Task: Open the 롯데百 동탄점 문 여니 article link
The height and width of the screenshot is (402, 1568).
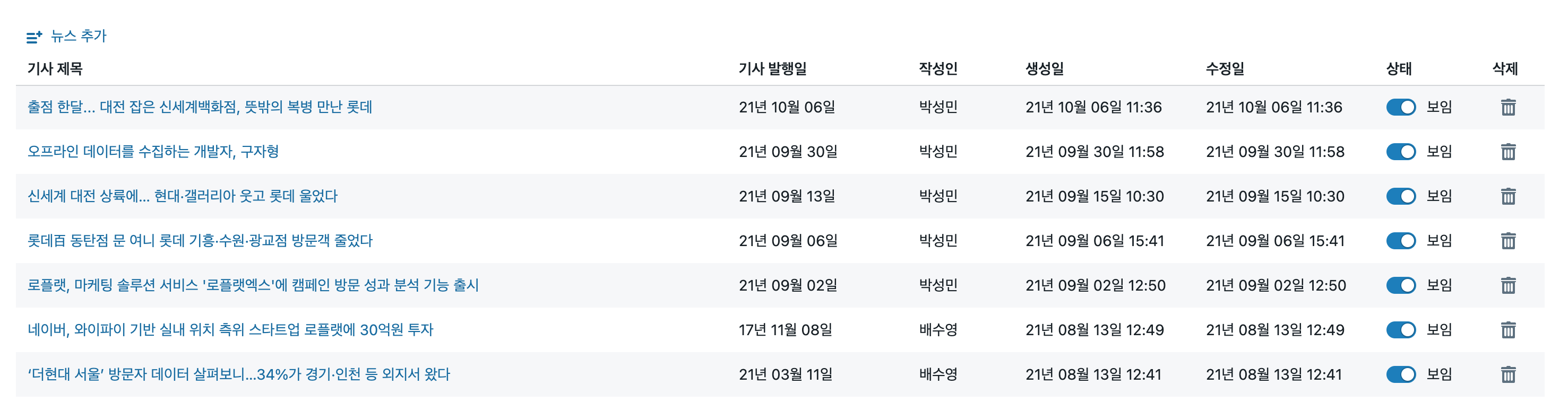Action: (x=200, y=241)
